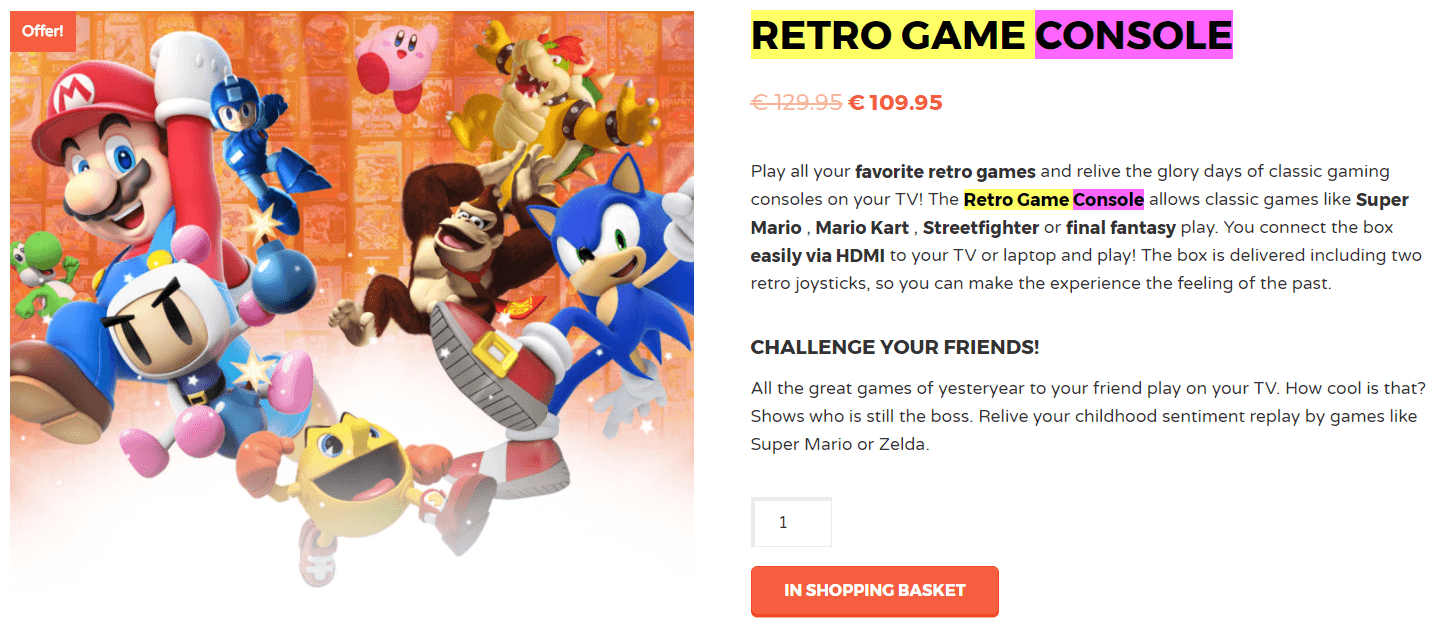Image resolution: width=1433 pixels, height=630 pixels.
Task: Click the Offer! badge on the image
Action: 43,31
